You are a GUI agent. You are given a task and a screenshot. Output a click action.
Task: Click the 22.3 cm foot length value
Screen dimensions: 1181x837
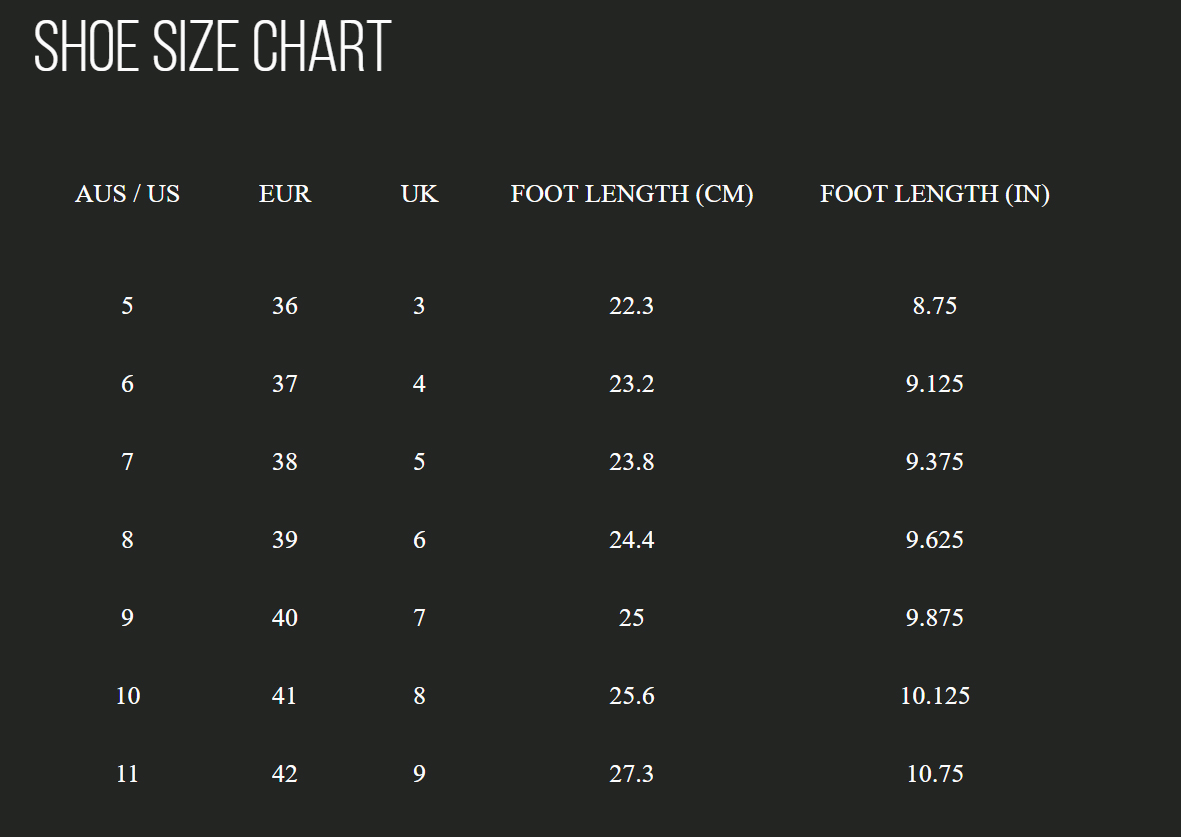point(631,306)
